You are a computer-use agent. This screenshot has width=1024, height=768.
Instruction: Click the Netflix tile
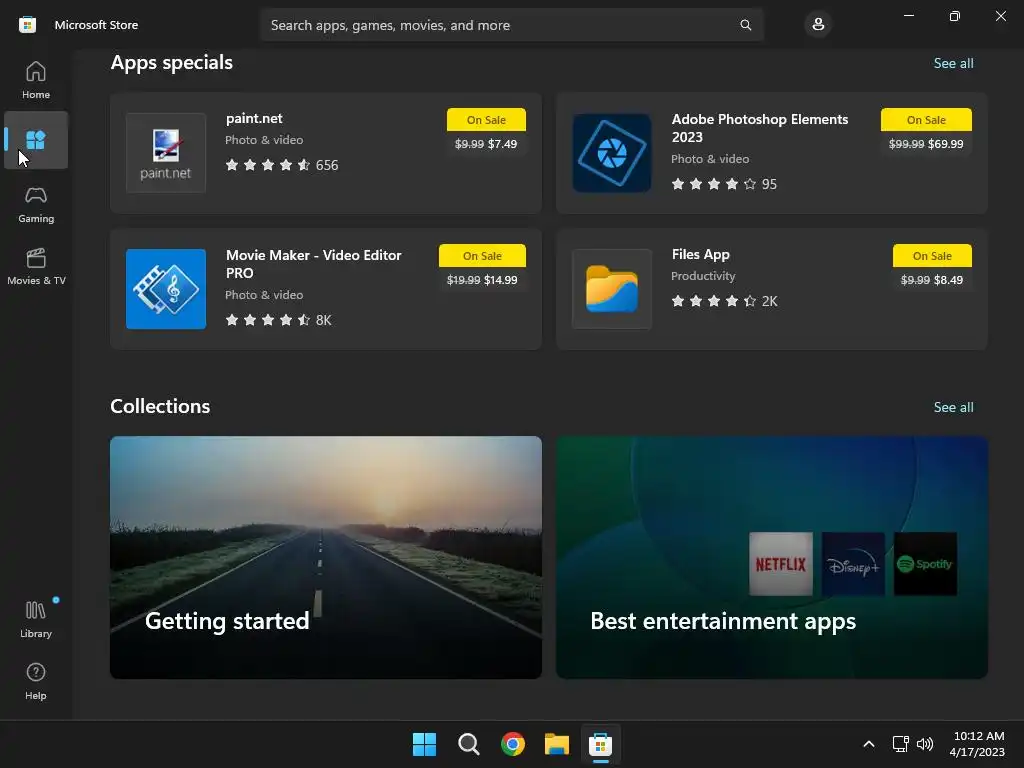coord(780,564)
